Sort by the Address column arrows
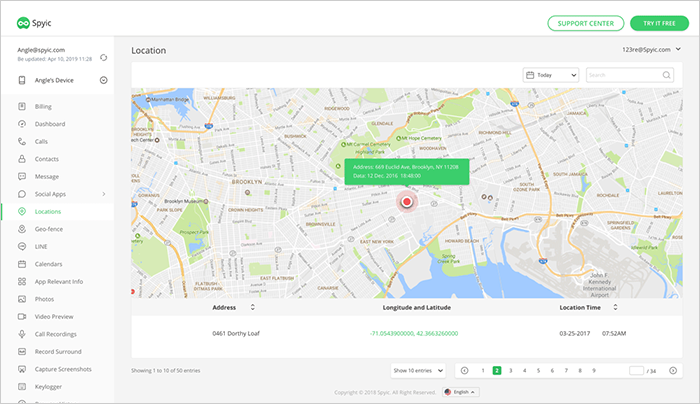The width and height of the screenshot is (700, 404). 253,307
